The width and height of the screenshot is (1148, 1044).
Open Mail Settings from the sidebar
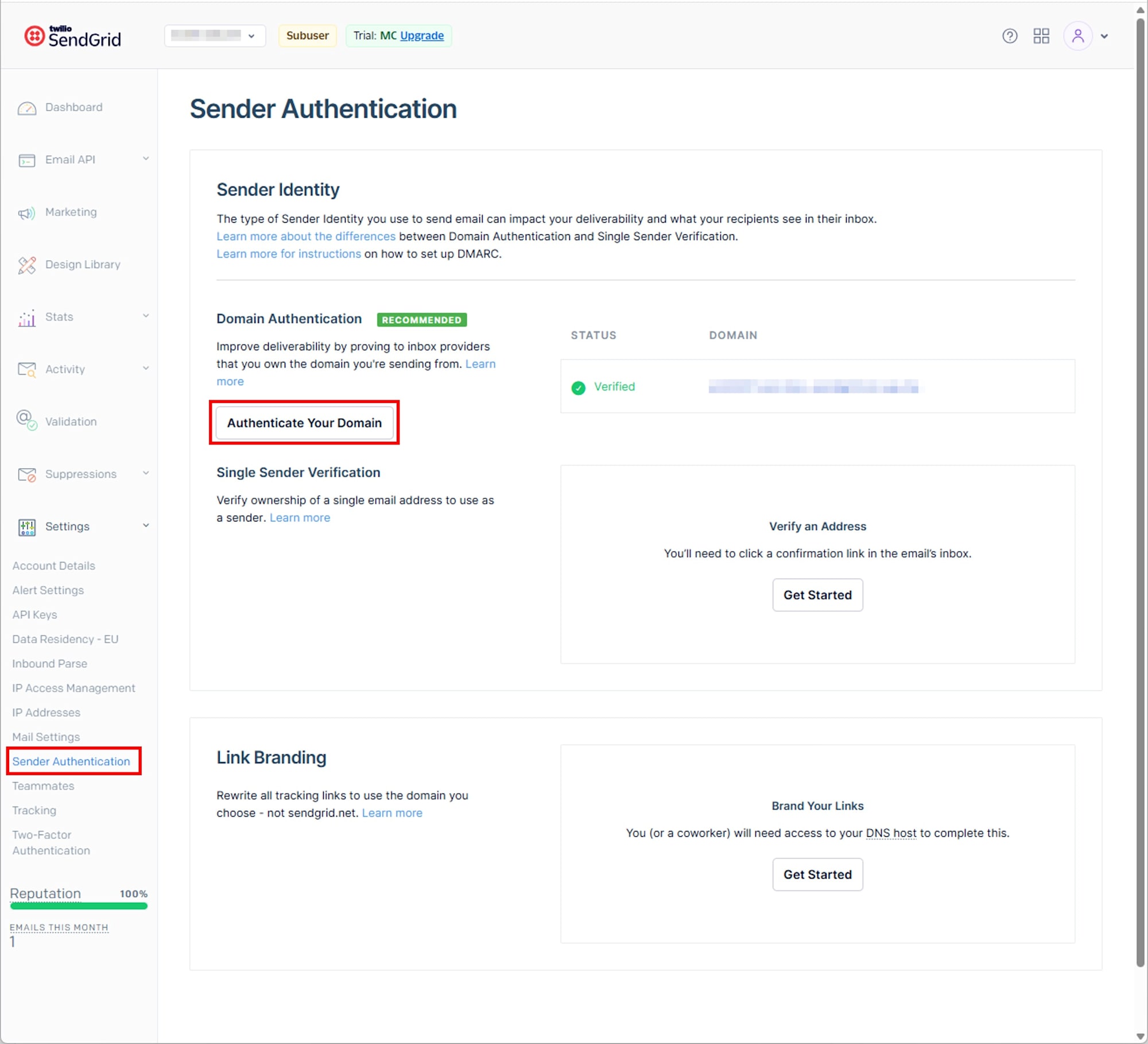click(x=45, y=737)
